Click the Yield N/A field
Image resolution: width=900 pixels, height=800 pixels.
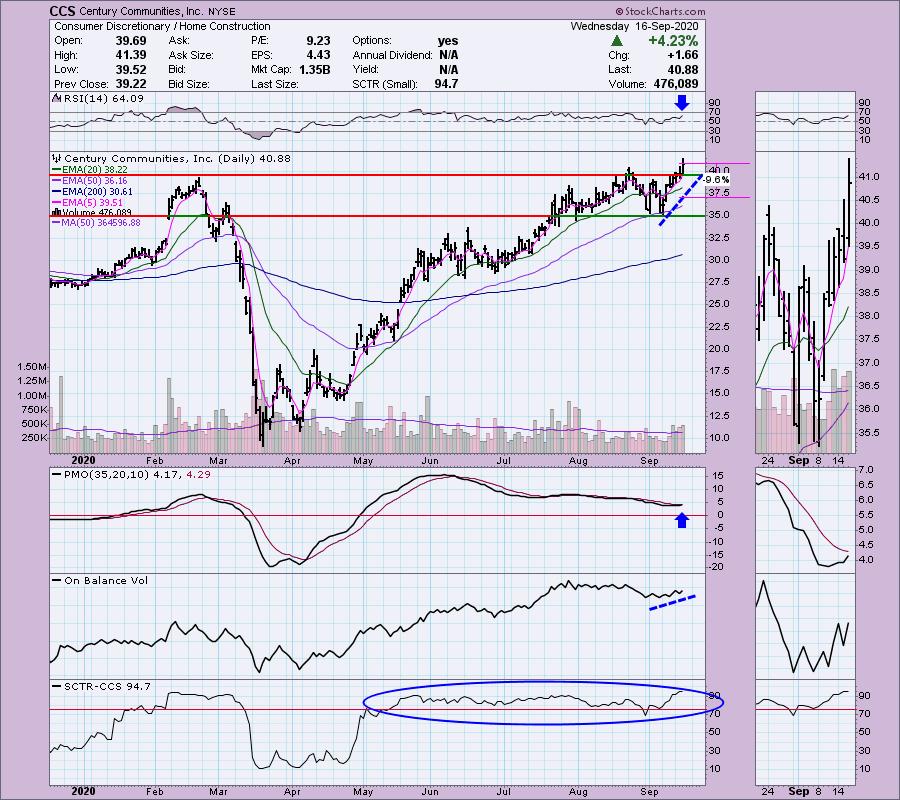(405, 69)
